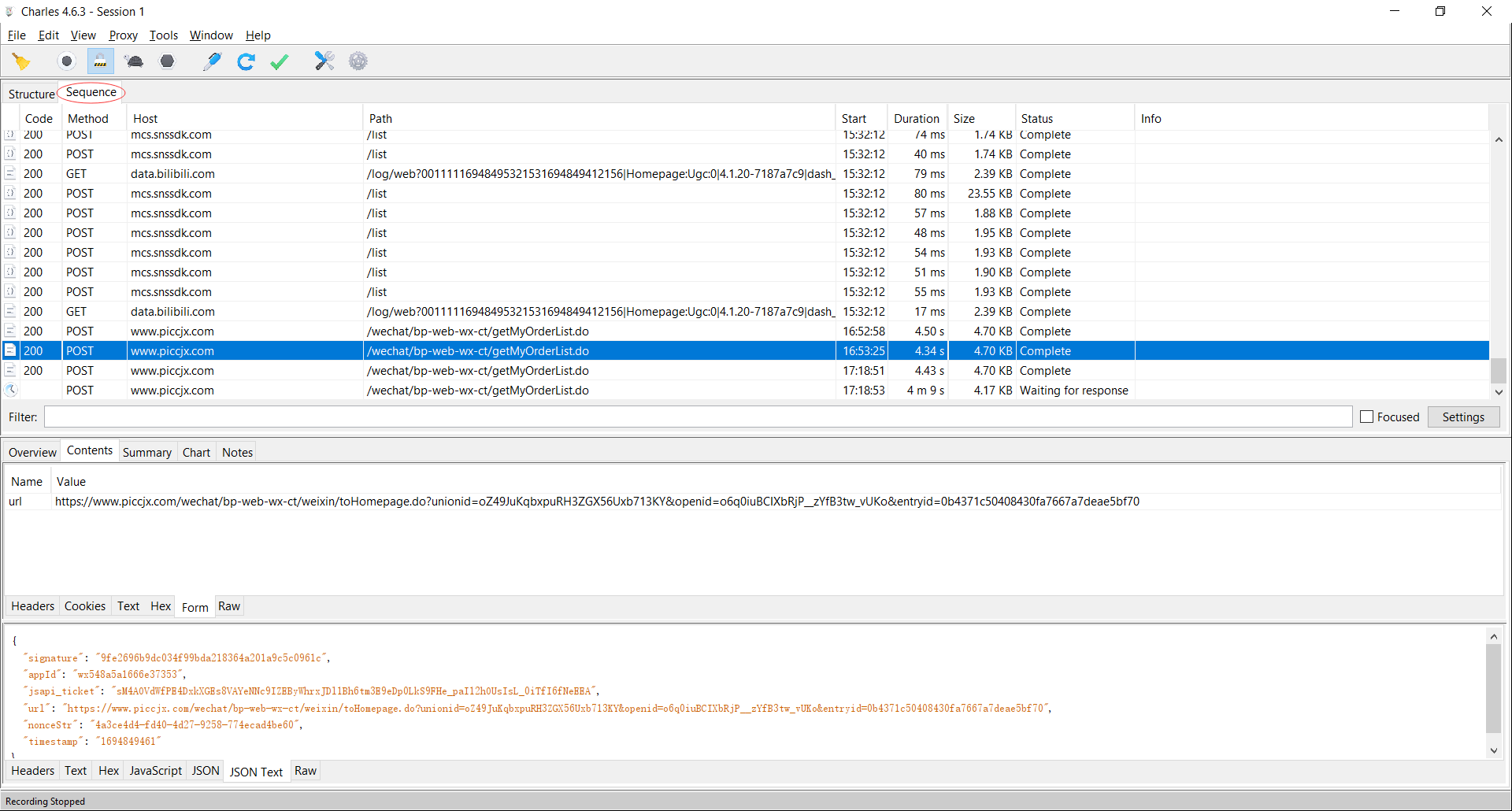Select mcs.snssdk.com row with 40 ms duration
Image resolution: width=1512 pixels, height=811 pixels.
click(746, 154)
